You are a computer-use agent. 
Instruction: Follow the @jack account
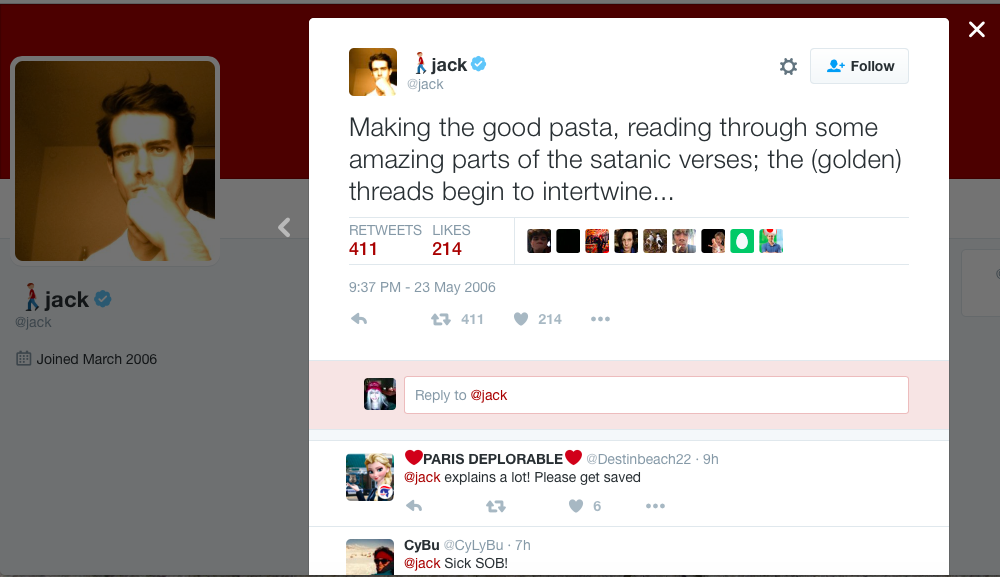tap(859, 66)
